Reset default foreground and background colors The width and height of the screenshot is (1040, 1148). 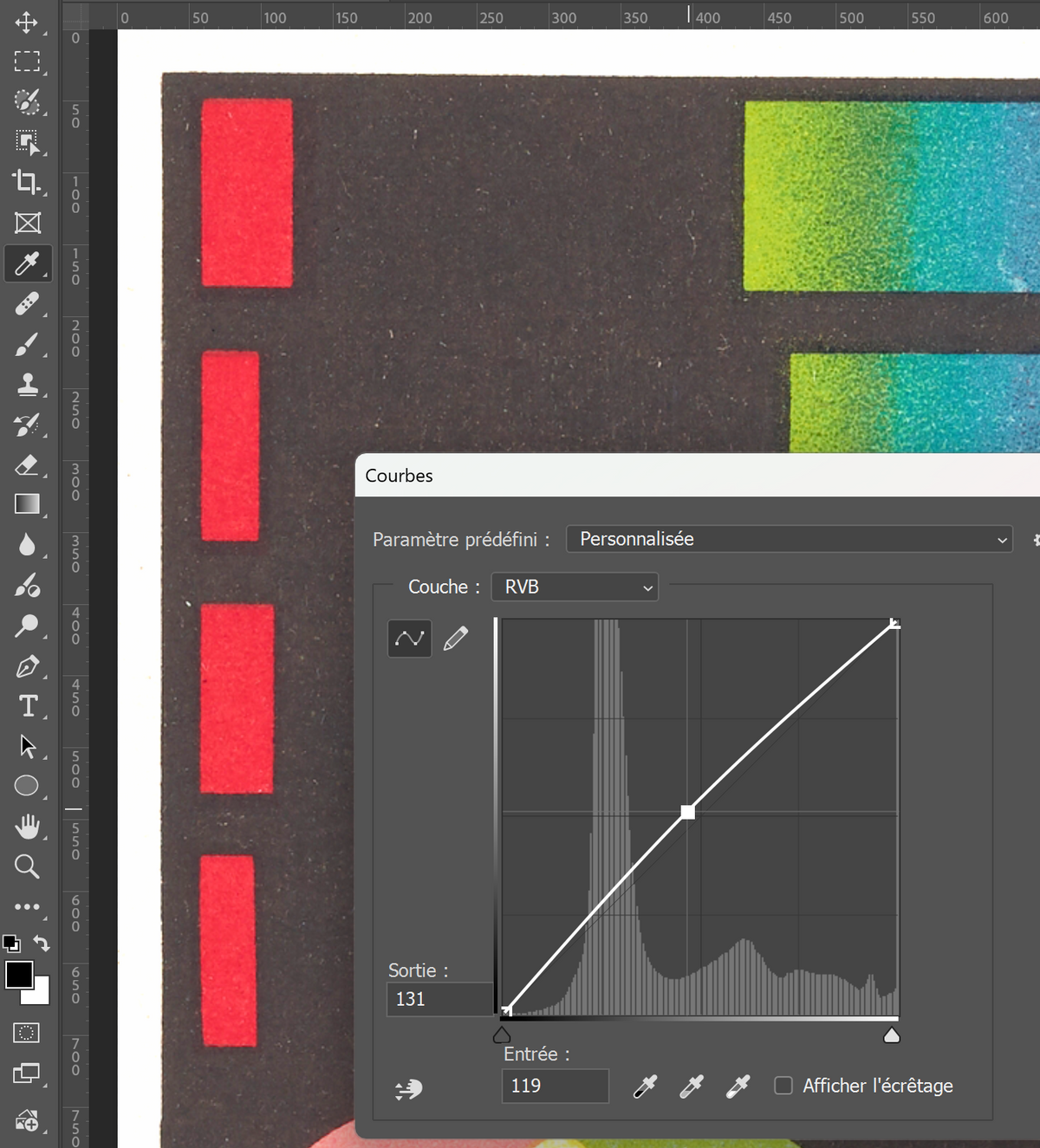tap(11, 943)
